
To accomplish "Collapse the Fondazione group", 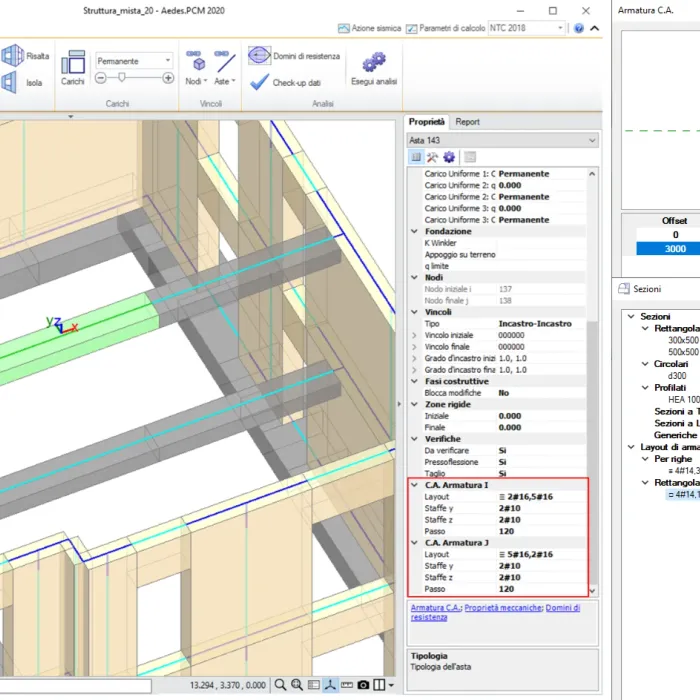I will point(414,231).
